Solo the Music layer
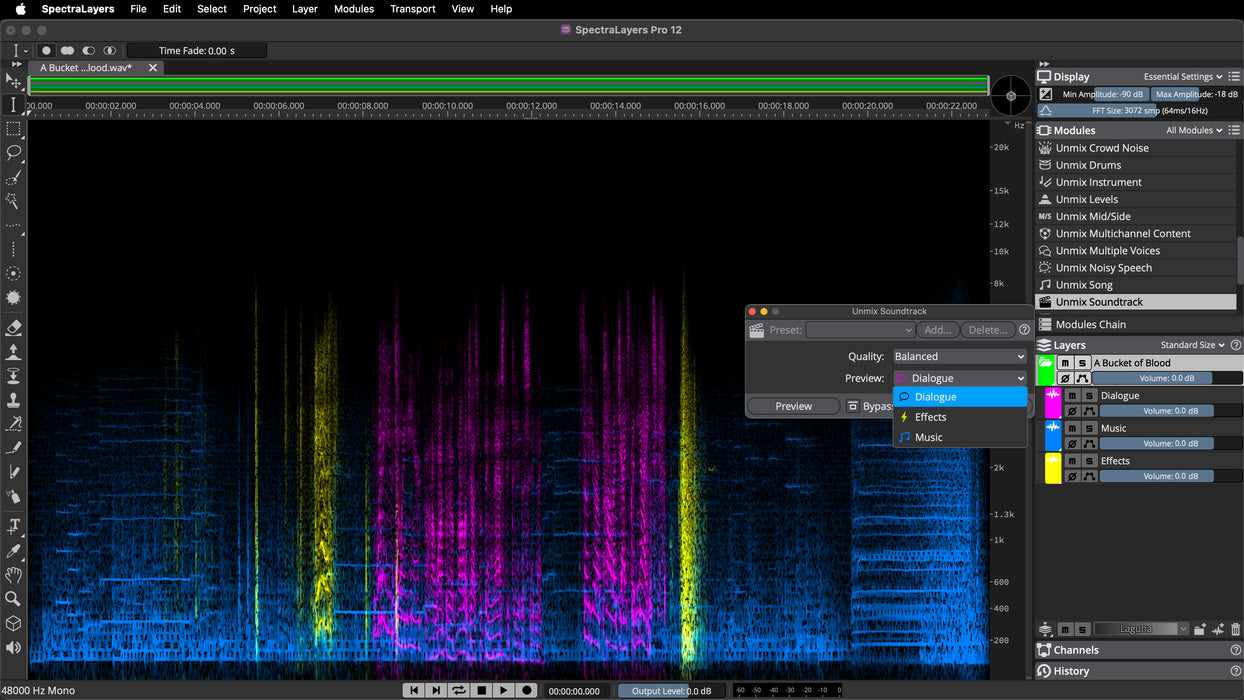The width and height of the screenshot is (1244, 700). 1089,428
